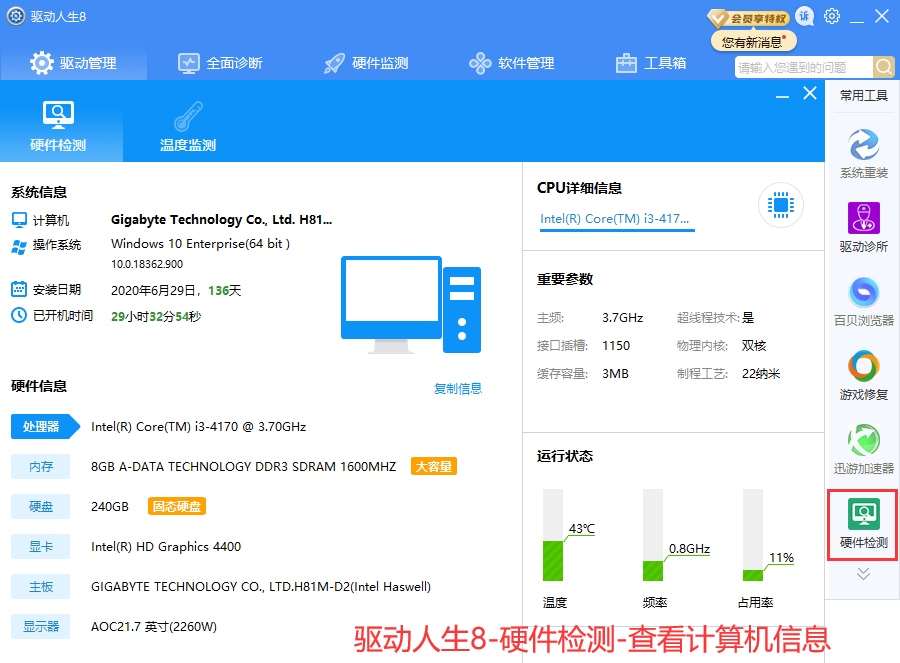Click the 240GB disk size text

[110, 506]
